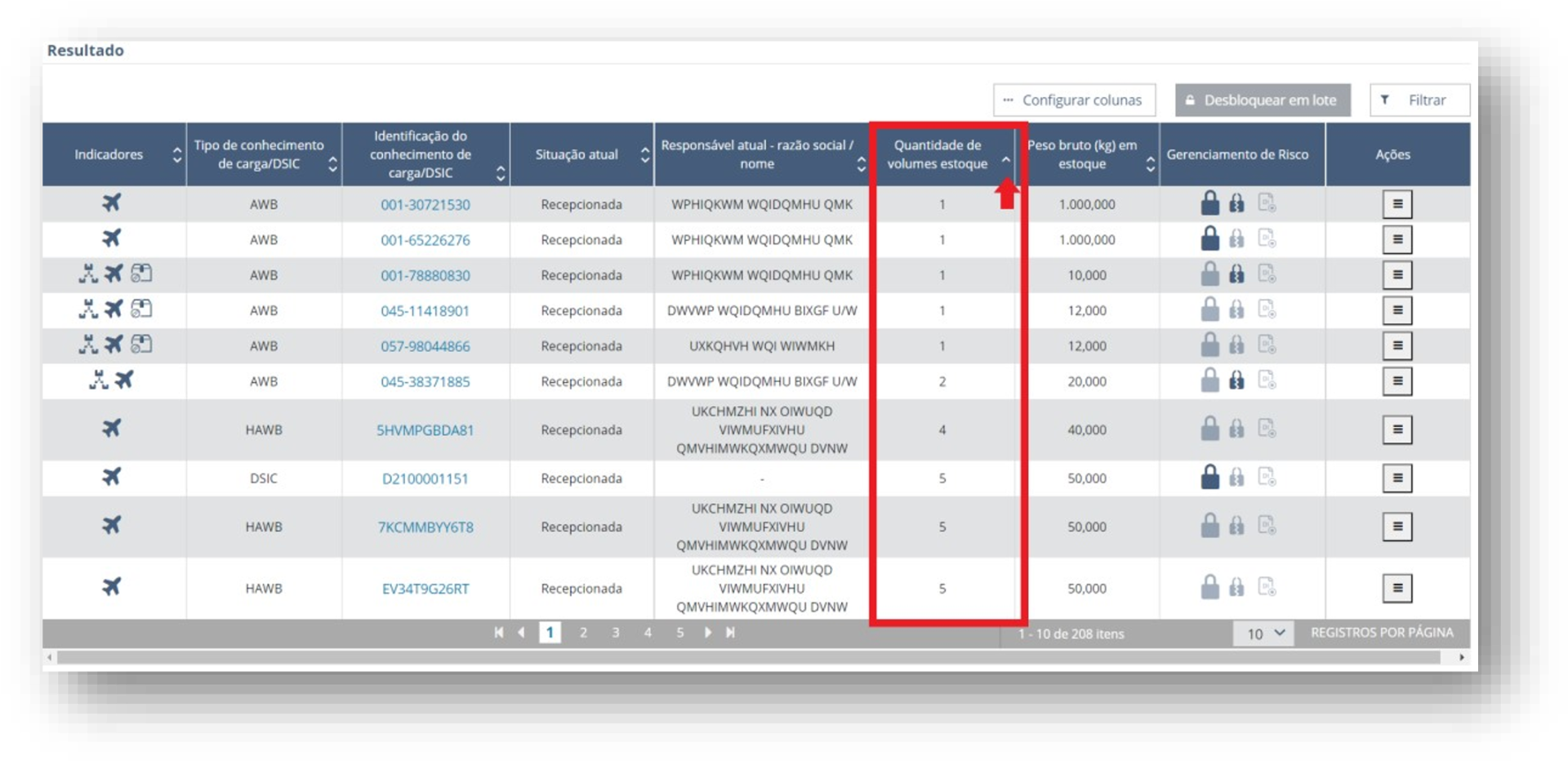Open actions menu for 001-78880830
The height and width of the screenshot is (761, 1568).
1397,275
